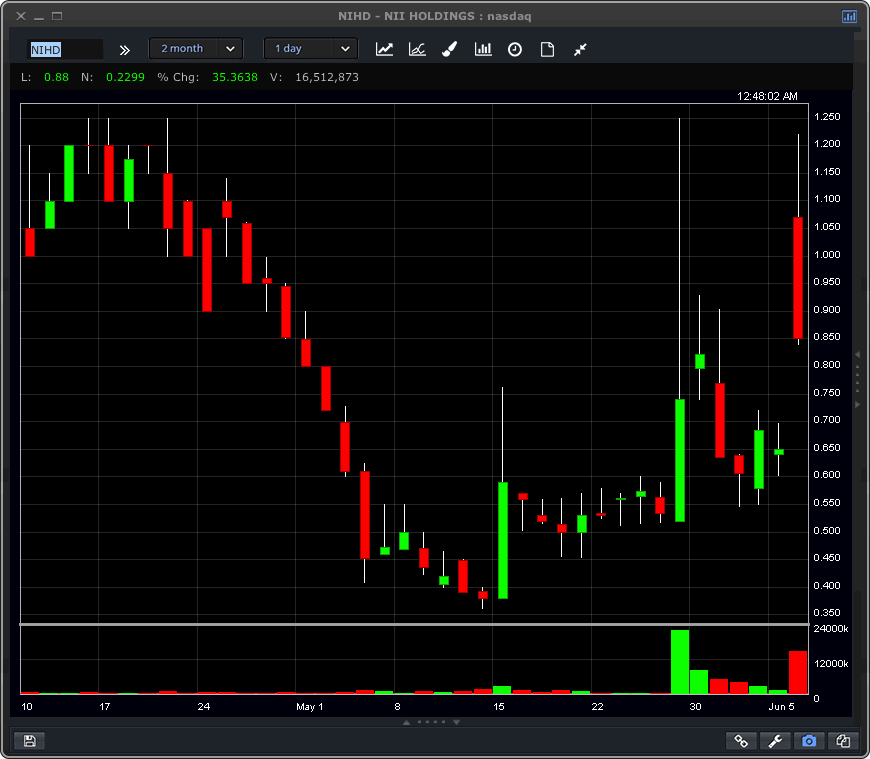Open the curve/indicator chart icon
The image size is (870, 759).
pyautogui.click(x=417, y=49)
